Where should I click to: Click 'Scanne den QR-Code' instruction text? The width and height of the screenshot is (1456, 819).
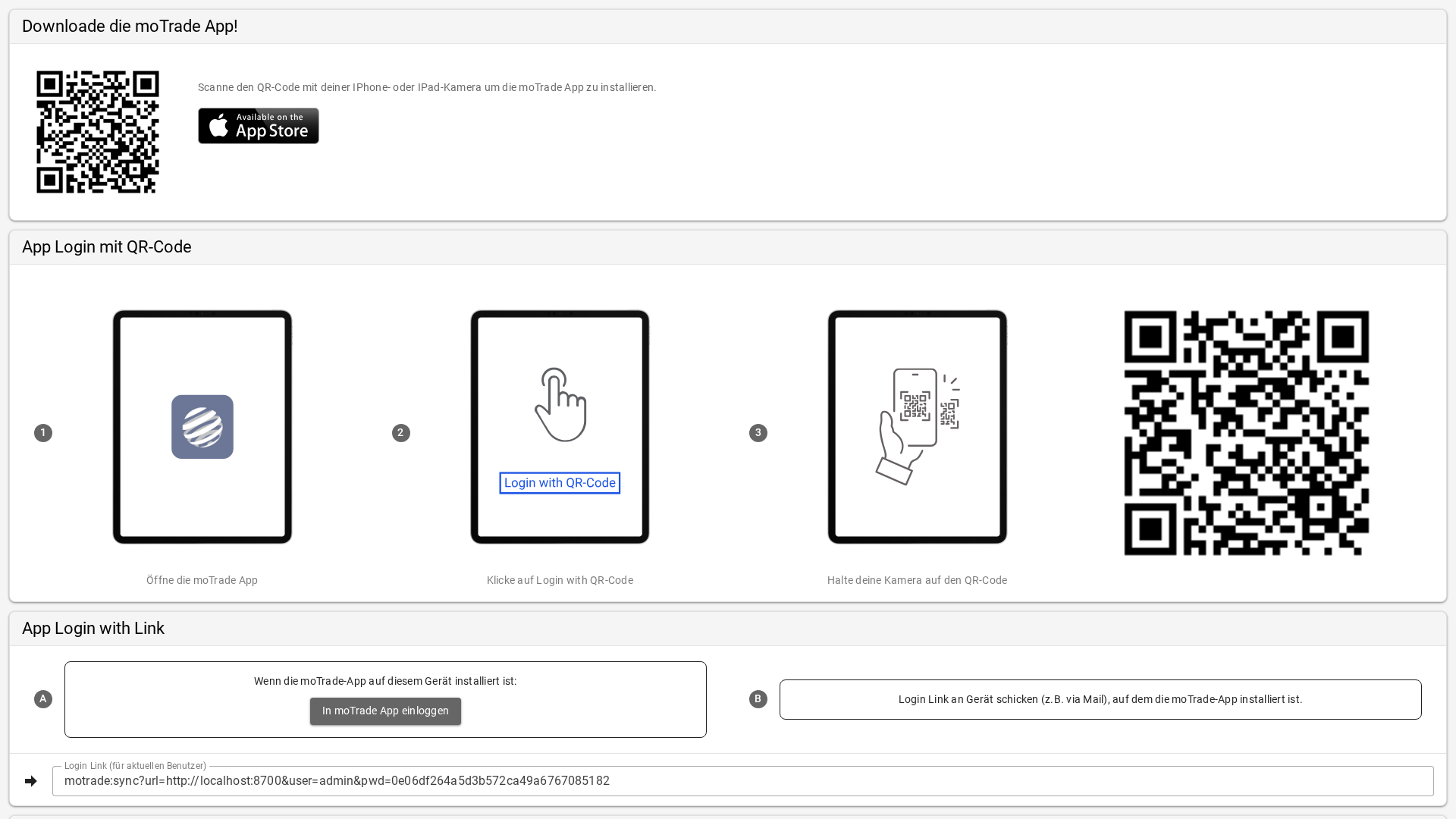point(427,87)
